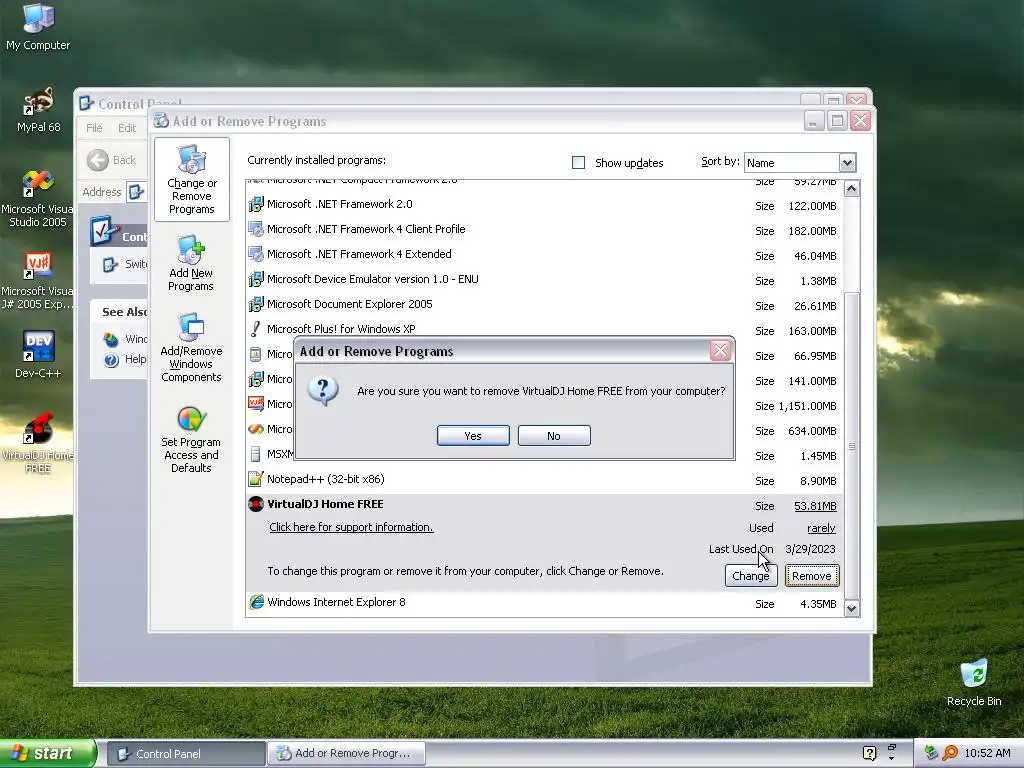Viewport: 1024px width, 768px height.
Task: Click the Windows Internet Explorer 8 icon
Action: coord(257,602)
